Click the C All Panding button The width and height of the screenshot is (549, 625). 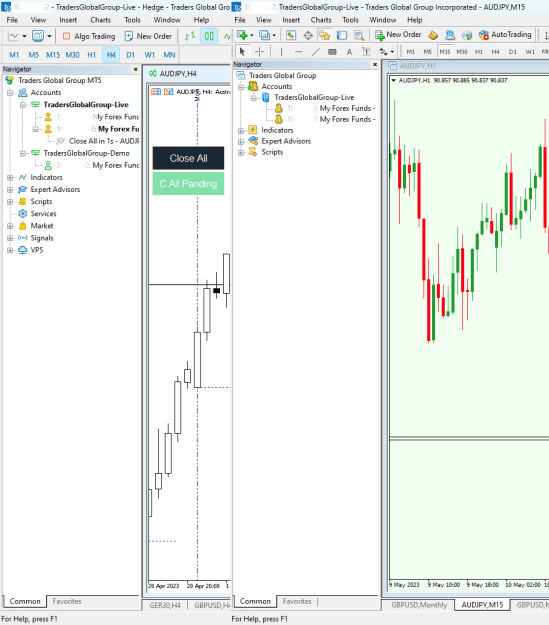point(188,184)
